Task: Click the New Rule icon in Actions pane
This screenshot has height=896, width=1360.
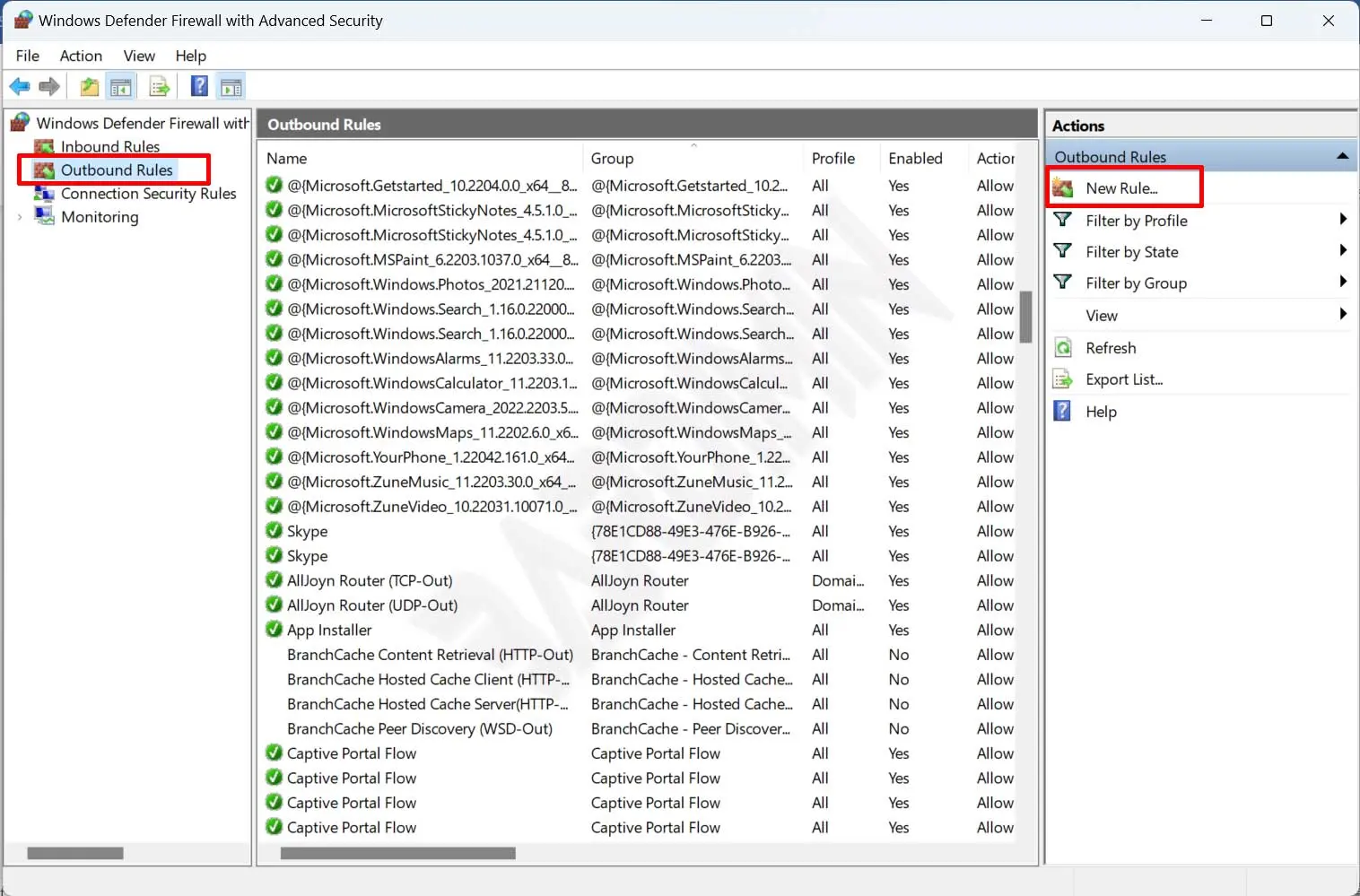Action: [1063, 188]
